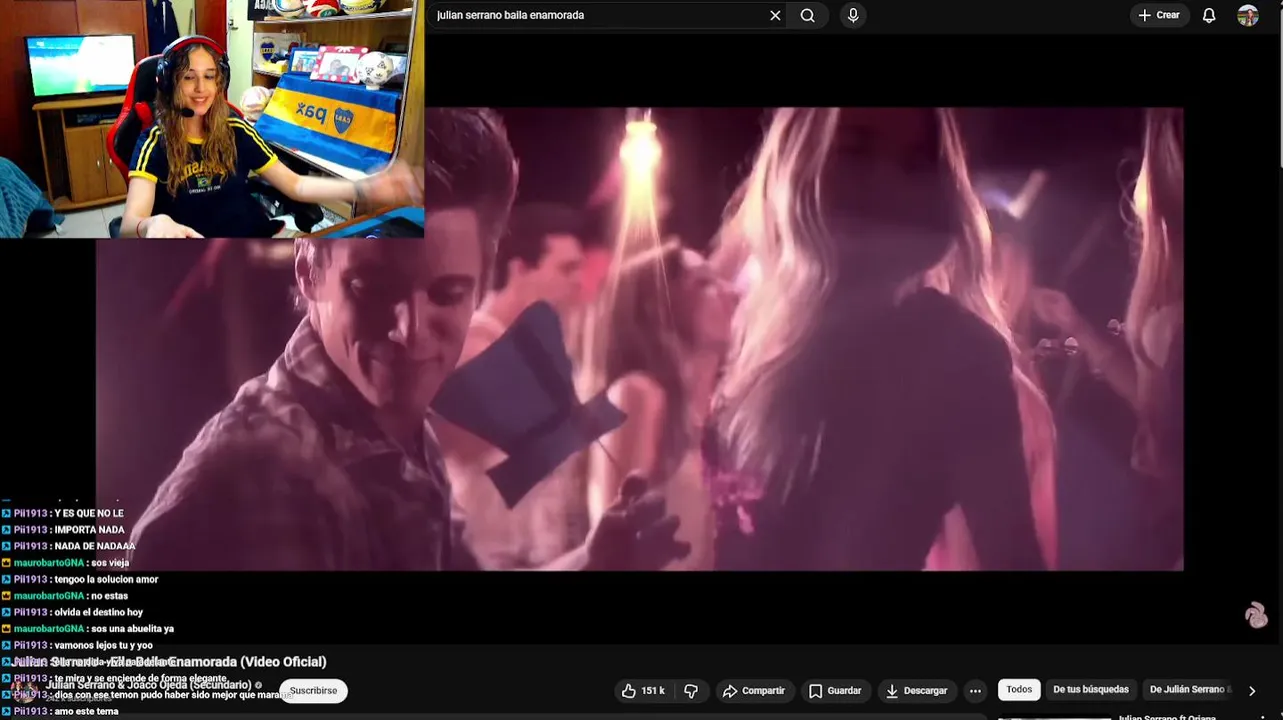1283x720 pixels.
Task: Click username maurobartoGNA beside 'no estas'
Action: pyautogui.click(x=49, y=596)
